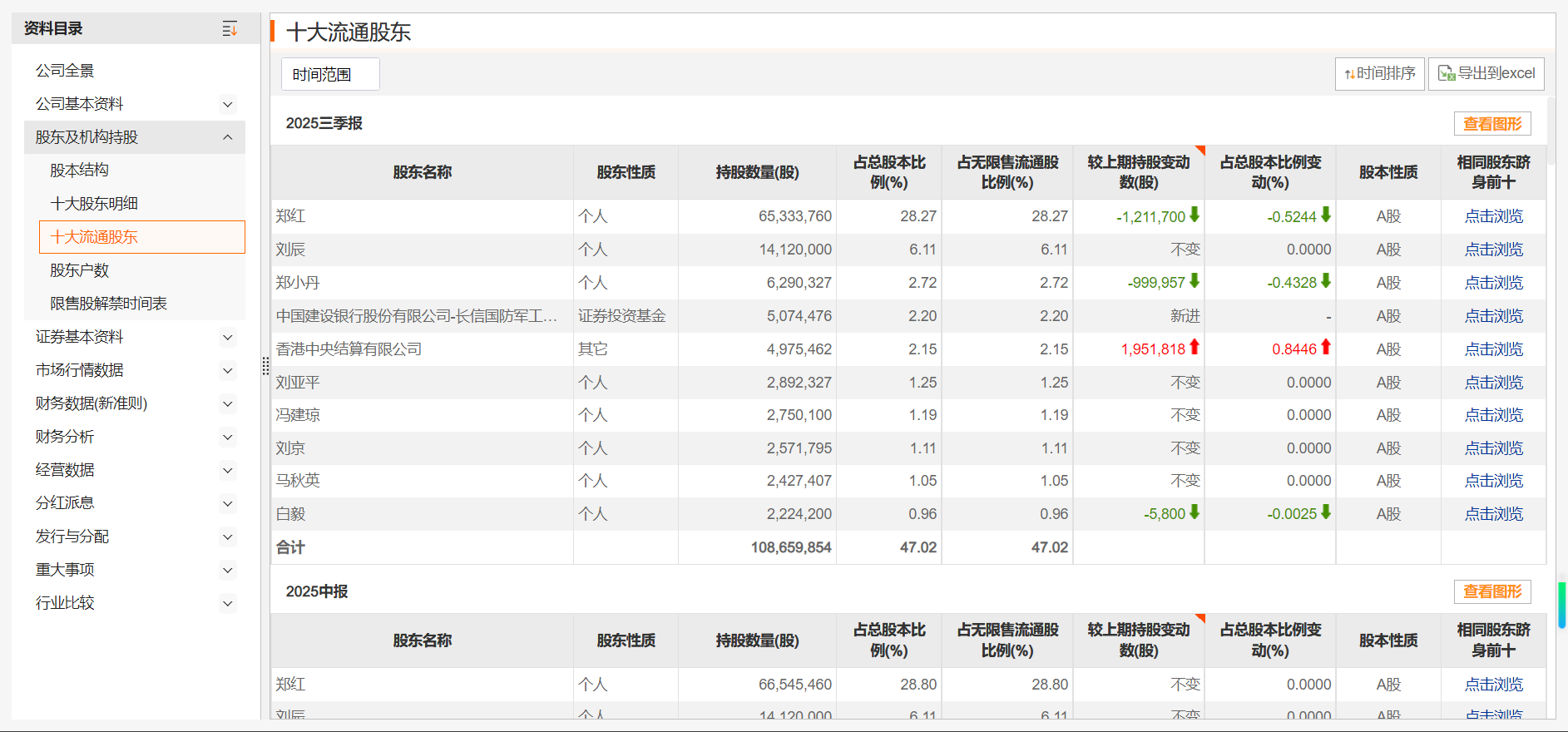Click 点击浏览 link for 冯建琼

point(1493,415)
